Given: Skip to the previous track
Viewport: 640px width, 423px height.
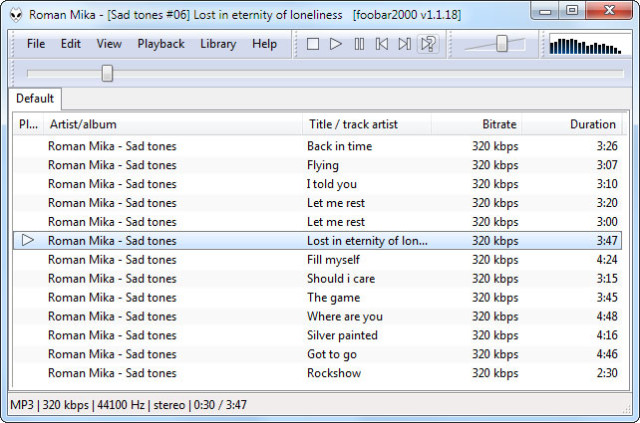Looking at the screenshot, I should point(382,44).
